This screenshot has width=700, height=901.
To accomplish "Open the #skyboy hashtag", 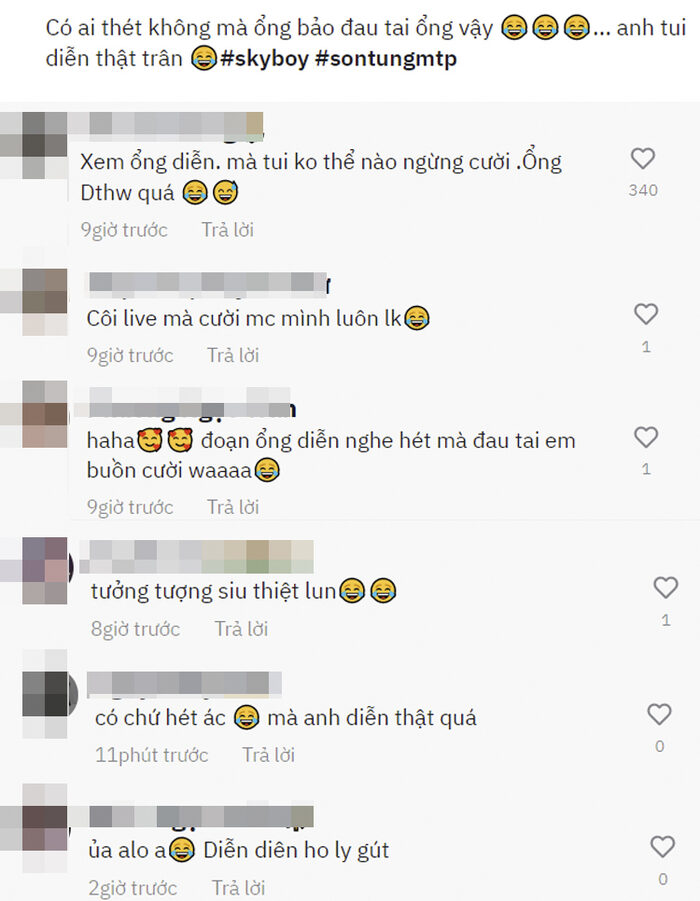I will click(265, 59).
